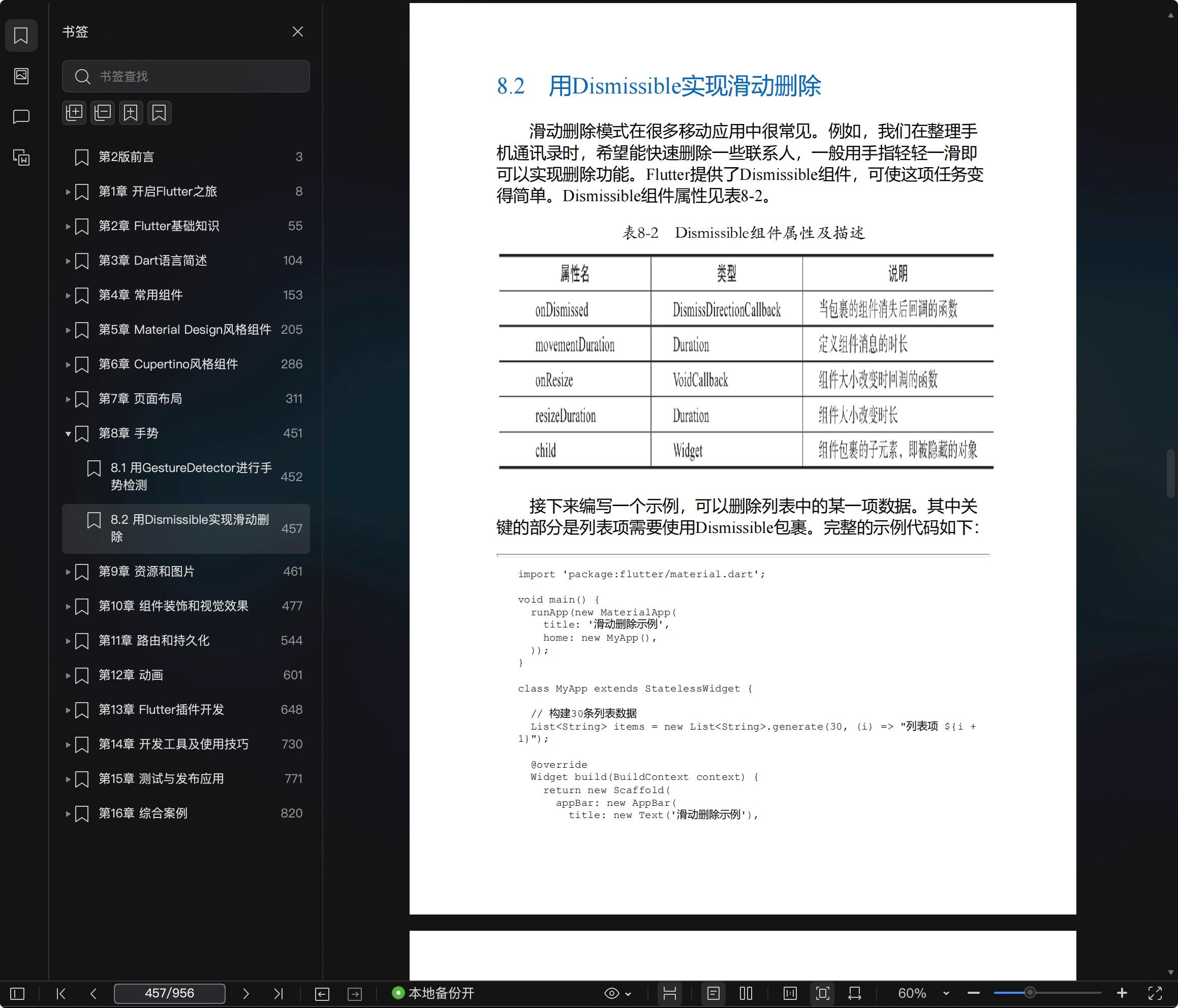
Task: Click the fit width icon
Action: tap(854, 993)
